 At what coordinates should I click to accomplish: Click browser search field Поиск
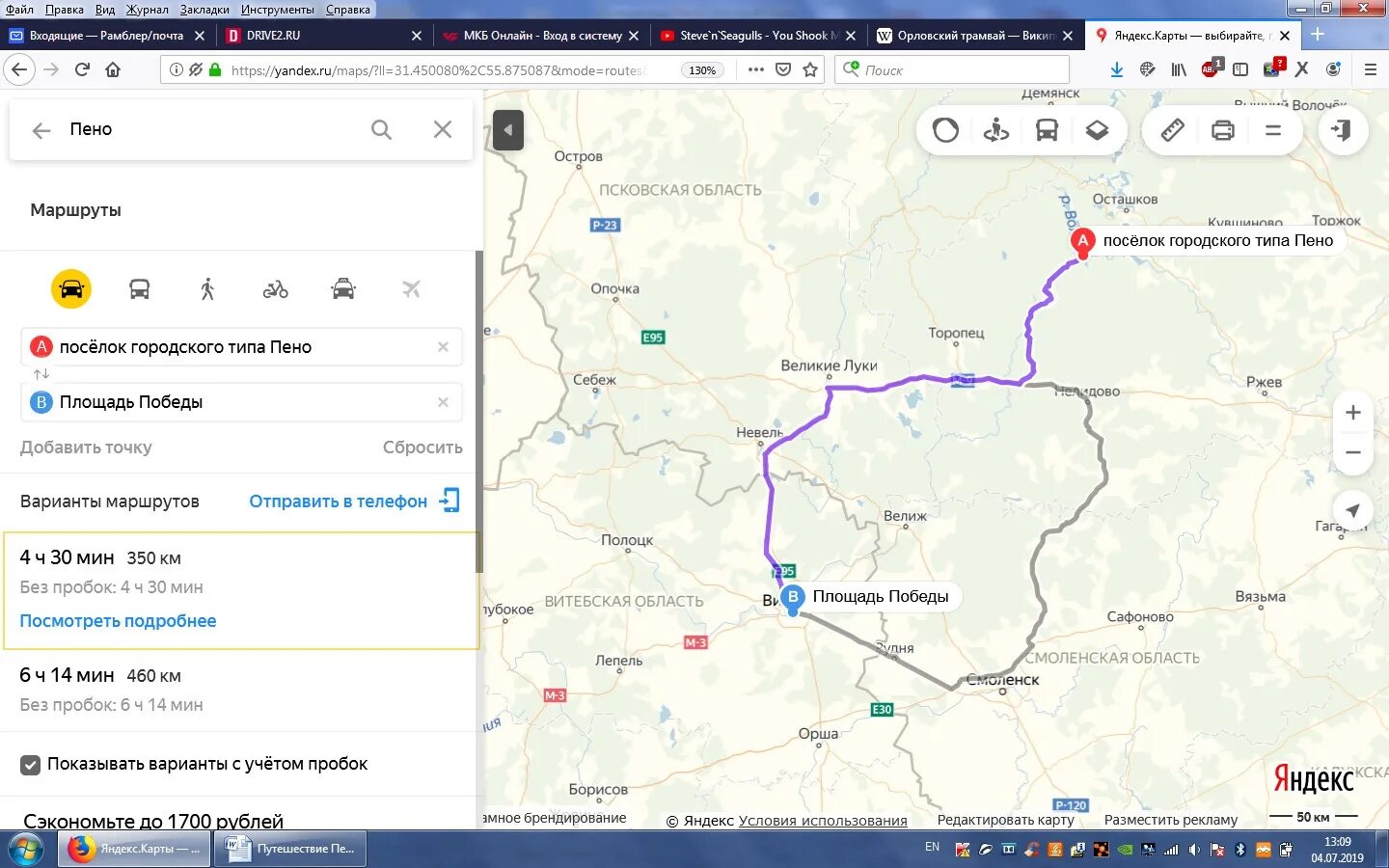coord(953,69)
